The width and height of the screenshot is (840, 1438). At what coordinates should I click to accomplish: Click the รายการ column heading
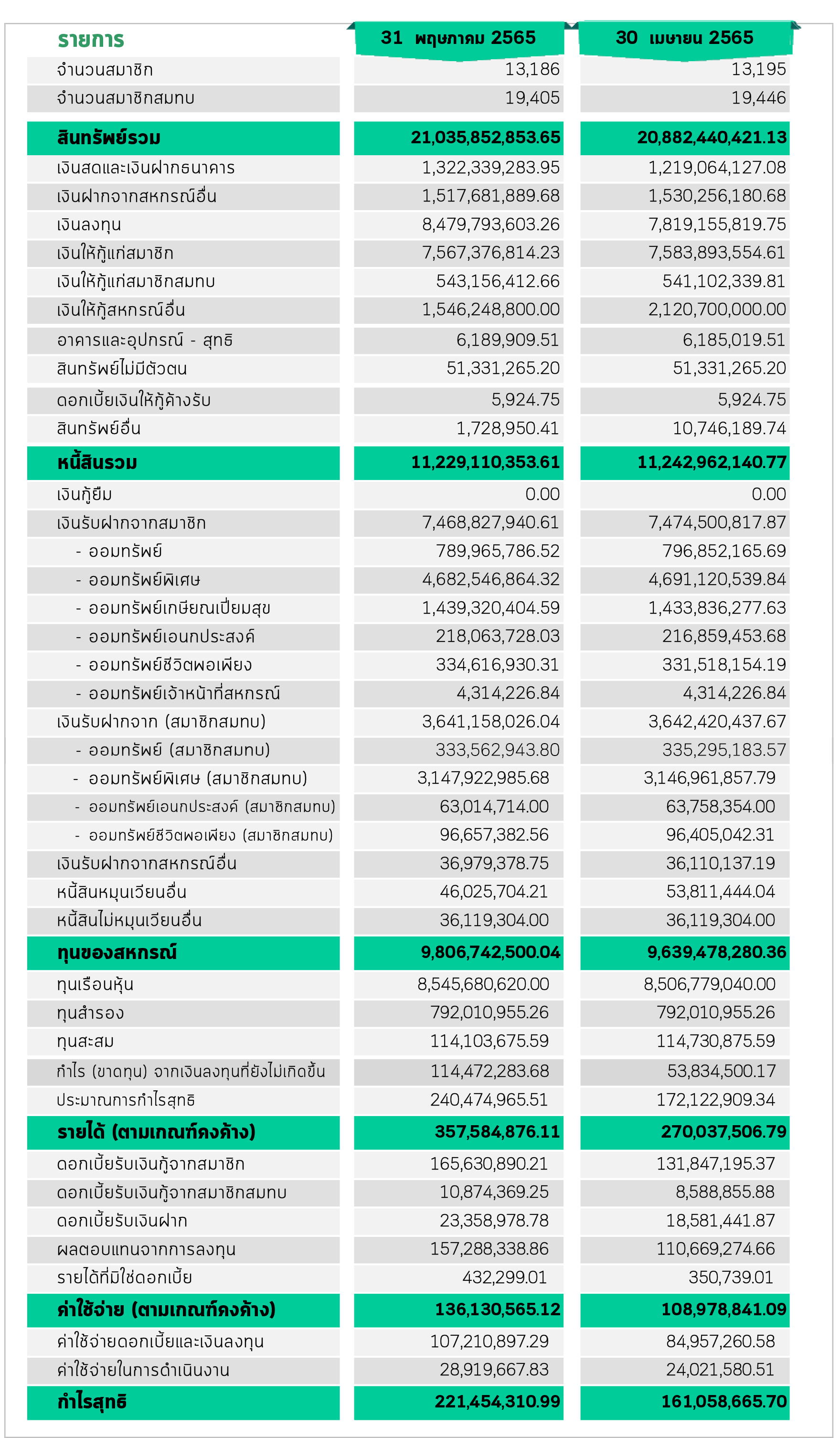click(91, 40)
